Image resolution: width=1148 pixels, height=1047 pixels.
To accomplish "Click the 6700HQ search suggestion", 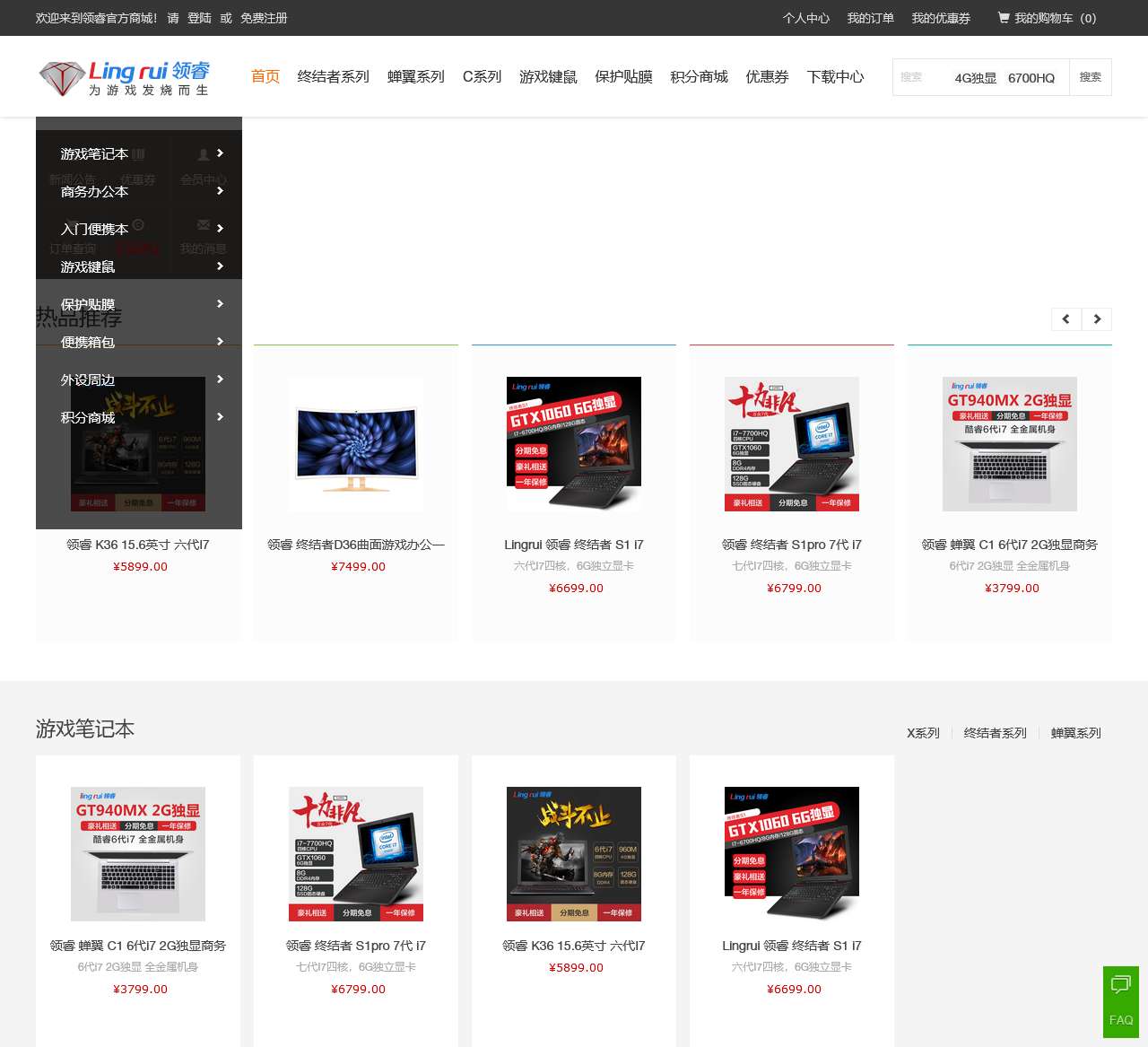I will point(1031,78).
